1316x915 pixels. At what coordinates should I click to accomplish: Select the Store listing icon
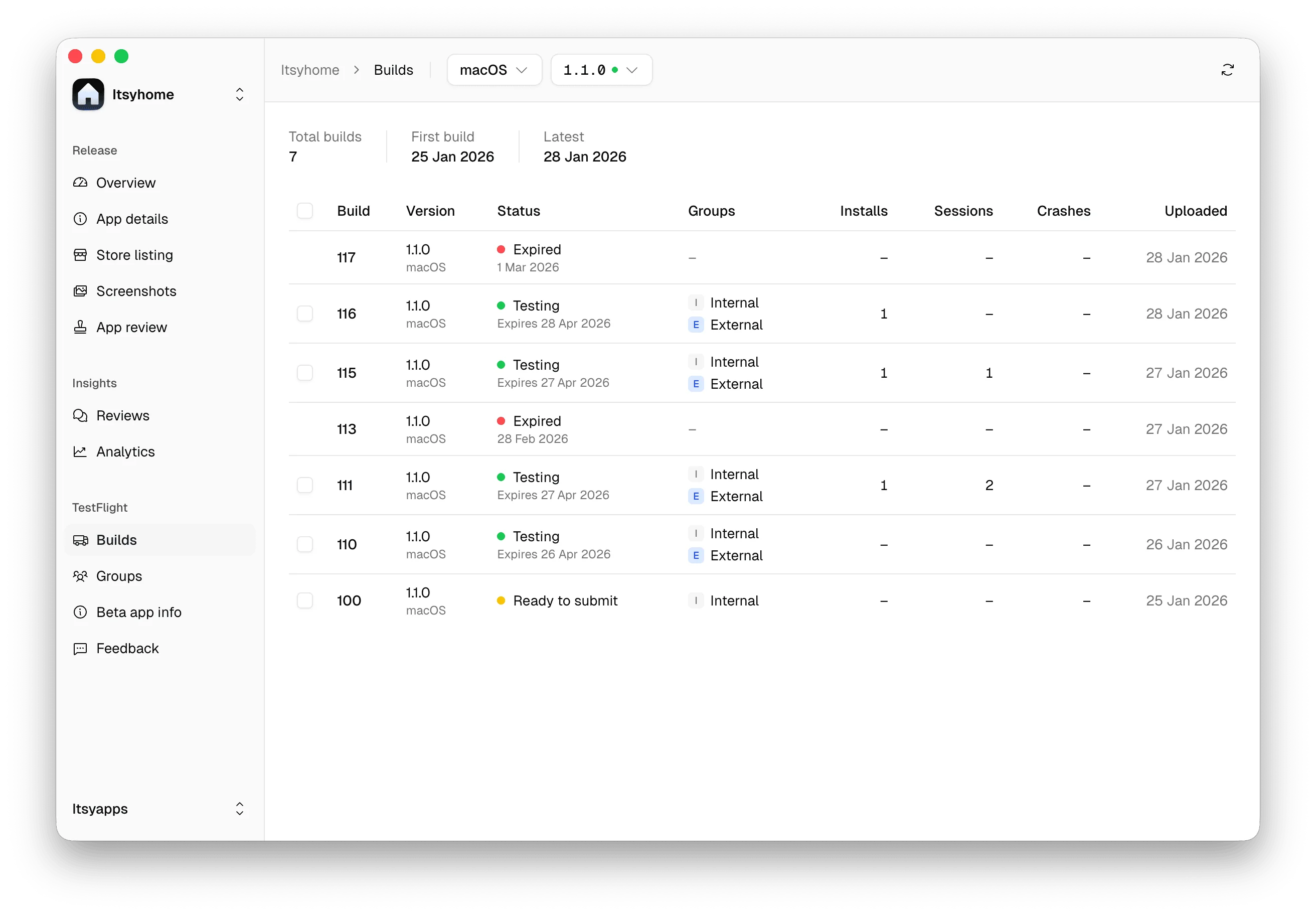(x=80, y=254)
